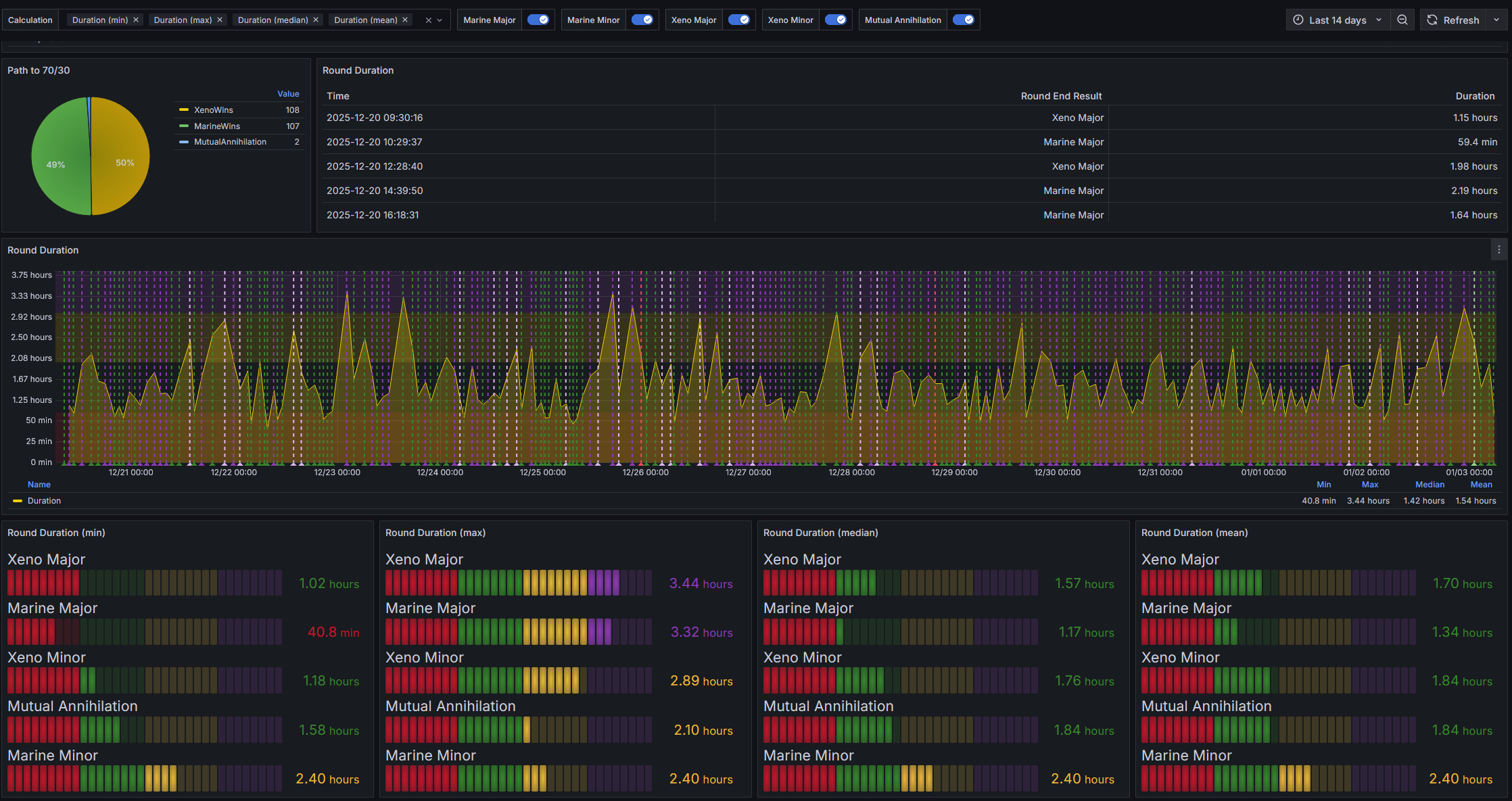Remove the Duration (max) chip
This screenshot has width=1512, height=801.
click(x=220, y=20)
